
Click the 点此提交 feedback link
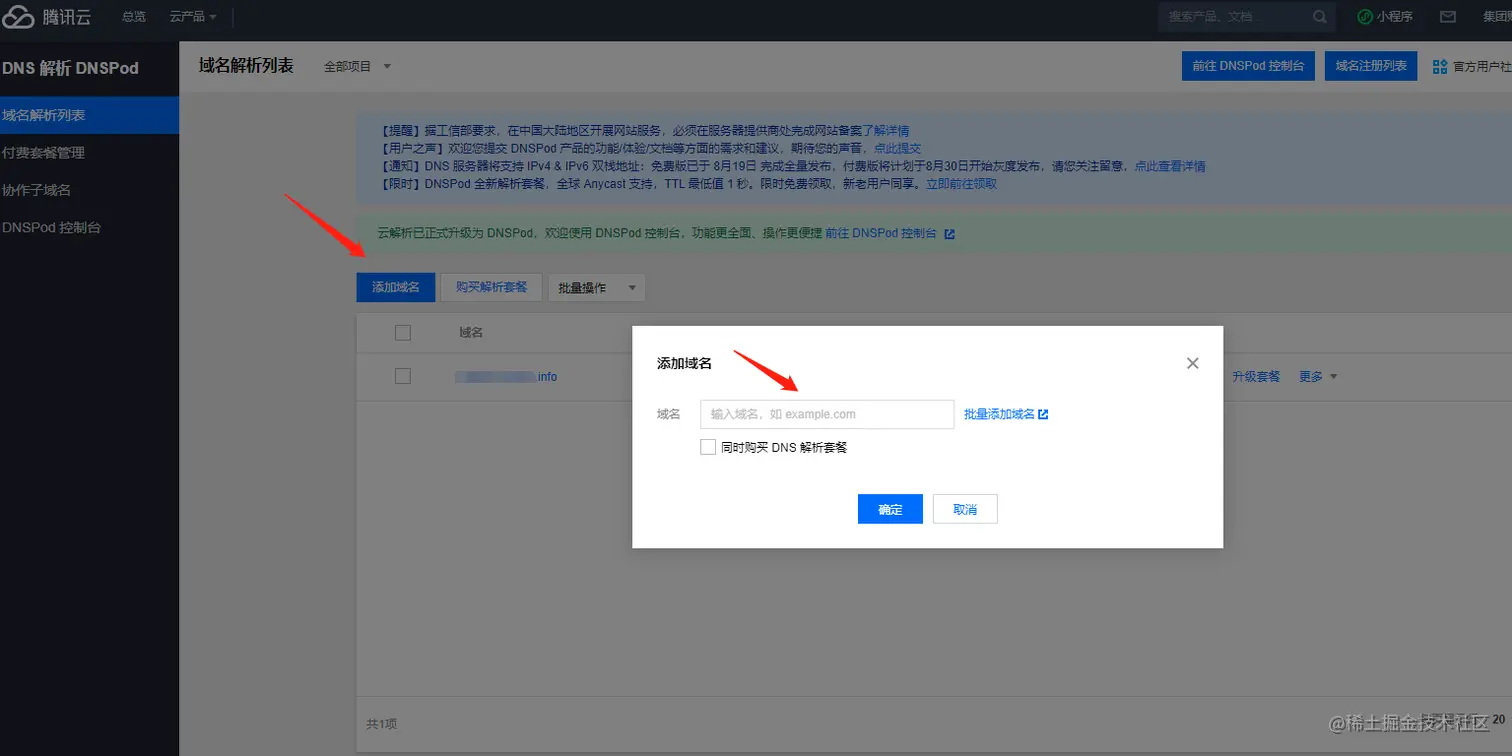[897, 148]
